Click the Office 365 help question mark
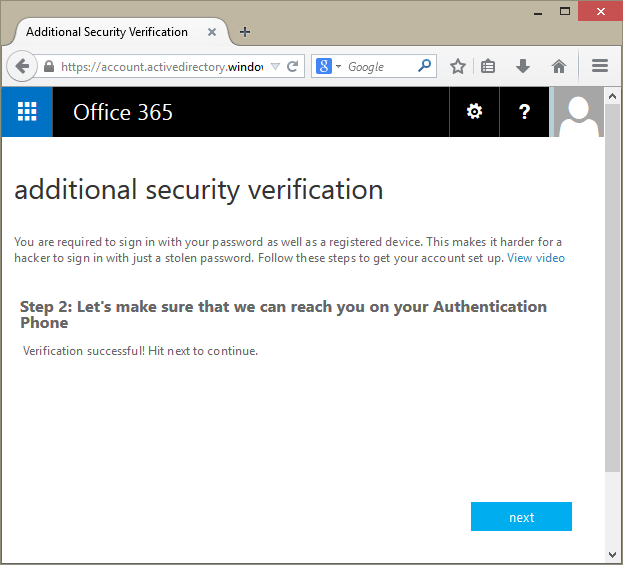 tap(524, 112)
